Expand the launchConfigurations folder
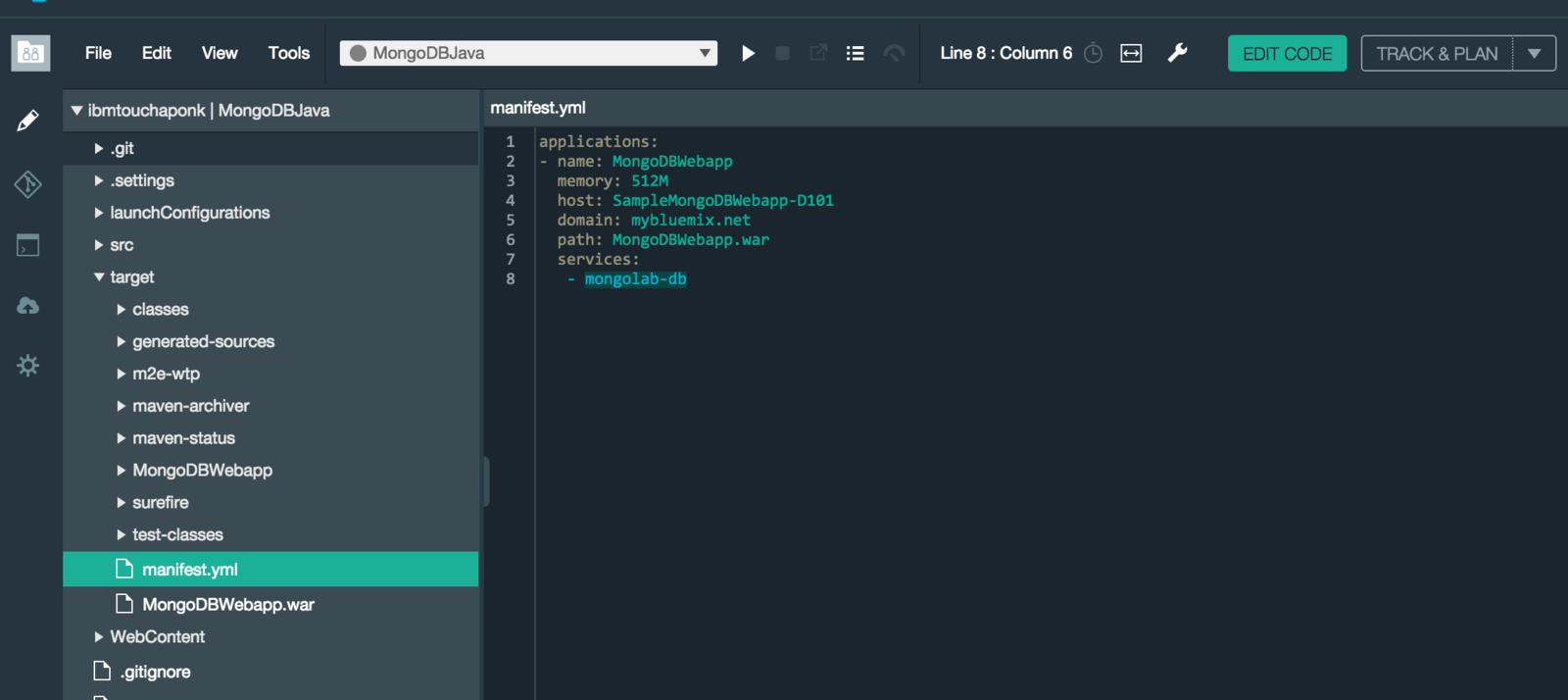This screenshot has width=1568, height=700. [99, 213]
